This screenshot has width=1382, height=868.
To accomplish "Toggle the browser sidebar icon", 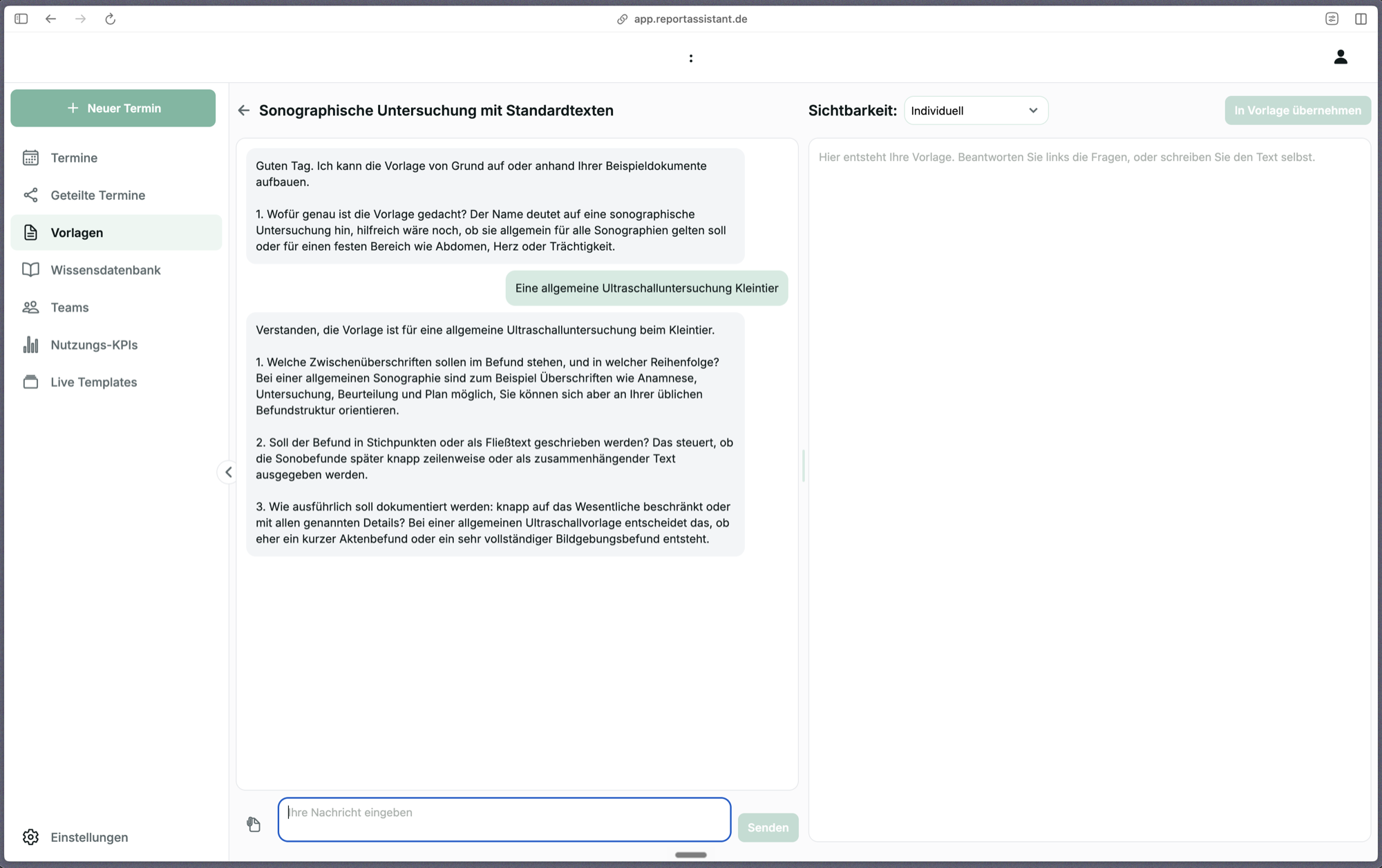I will (x=21, y=19).
